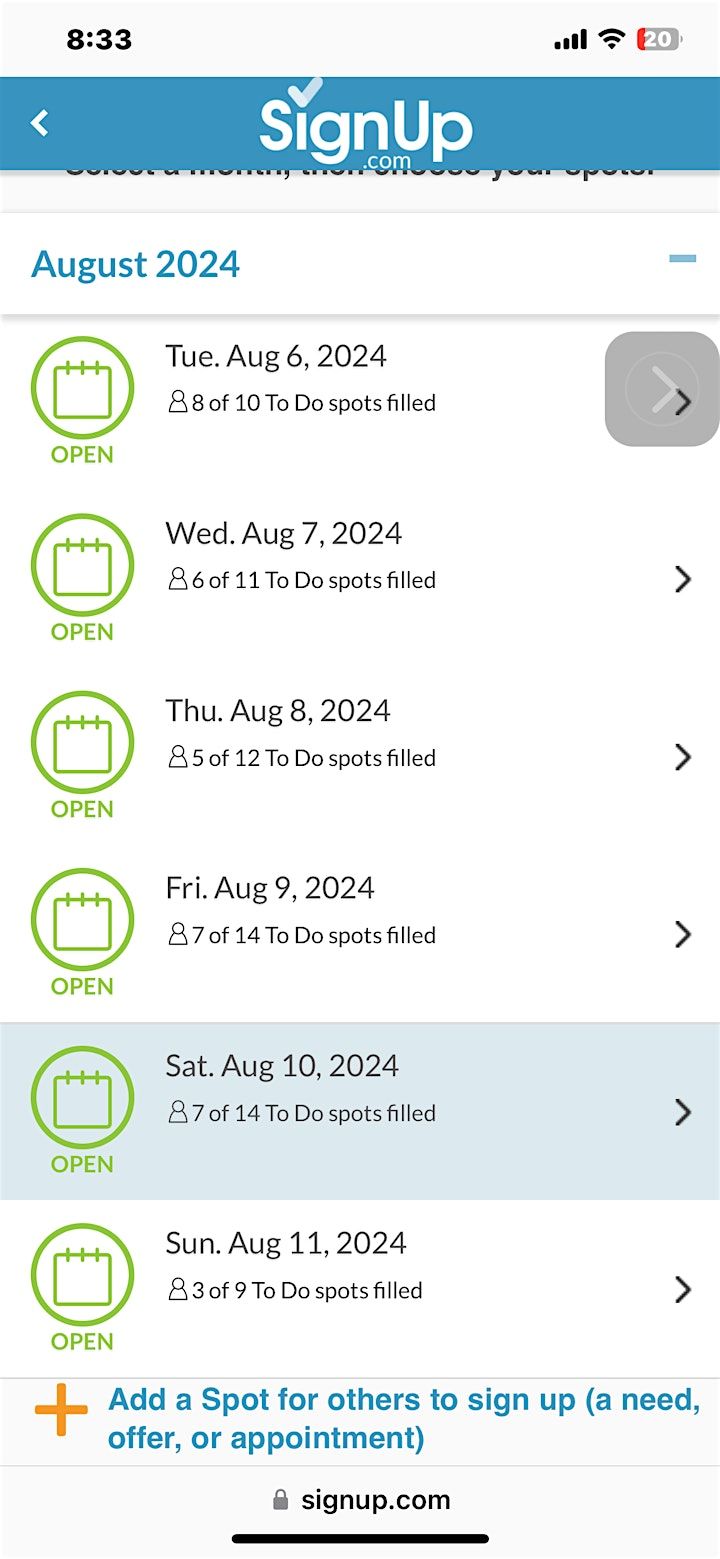Open the Wed. Aug 7 chevron arrow
Image resolution: width=720 pixels, height=1559 pixels.
coord(683,579)
